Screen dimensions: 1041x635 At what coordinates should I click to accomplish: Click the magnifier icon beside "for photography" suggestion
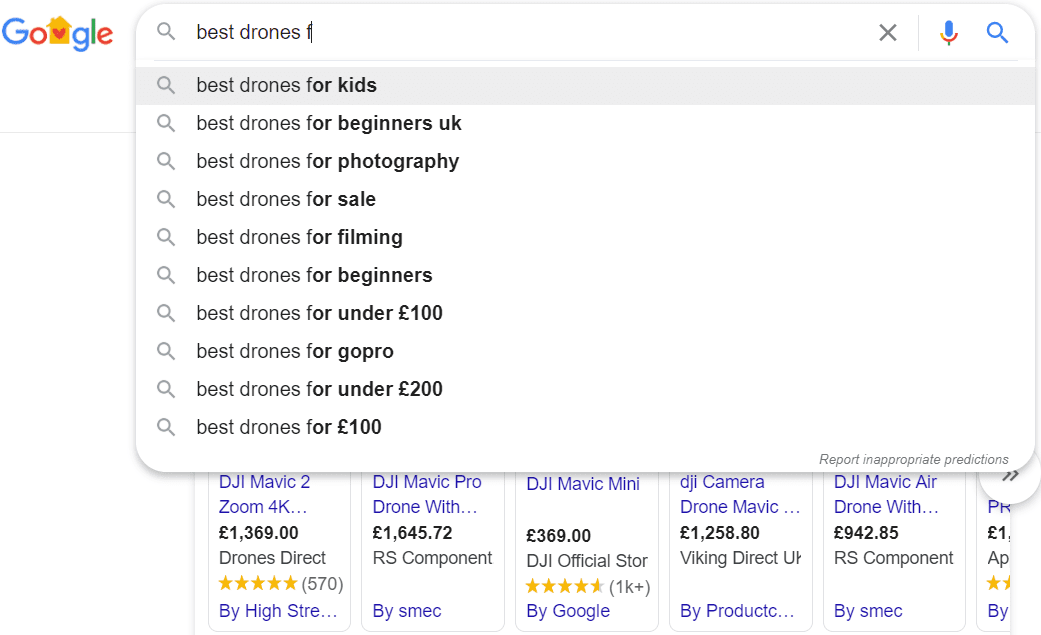[x=166, y=161]
